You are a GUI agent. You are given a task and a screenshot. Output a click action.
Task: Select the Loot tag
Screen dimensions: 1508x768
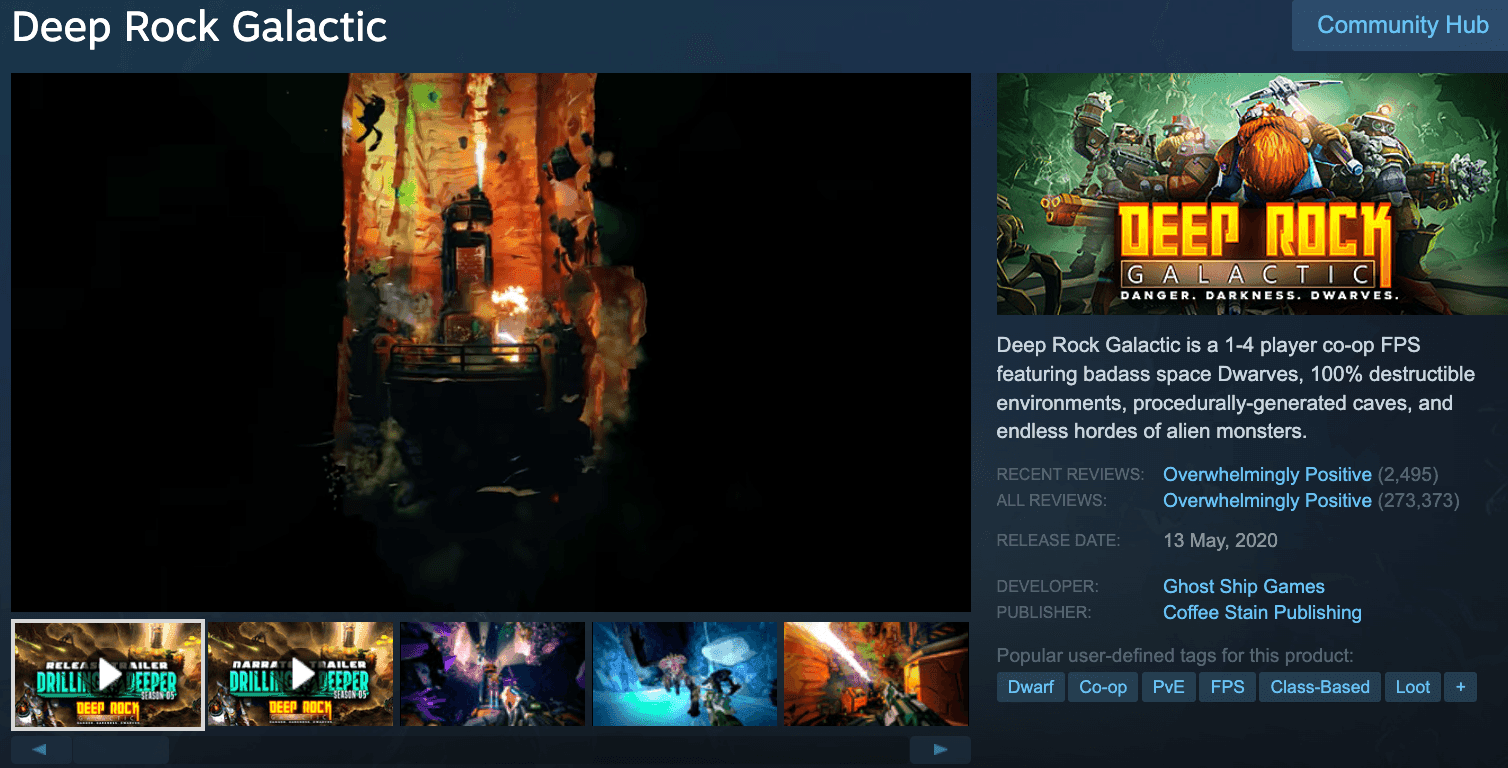pyautogui.click(x=1412, y=687)
